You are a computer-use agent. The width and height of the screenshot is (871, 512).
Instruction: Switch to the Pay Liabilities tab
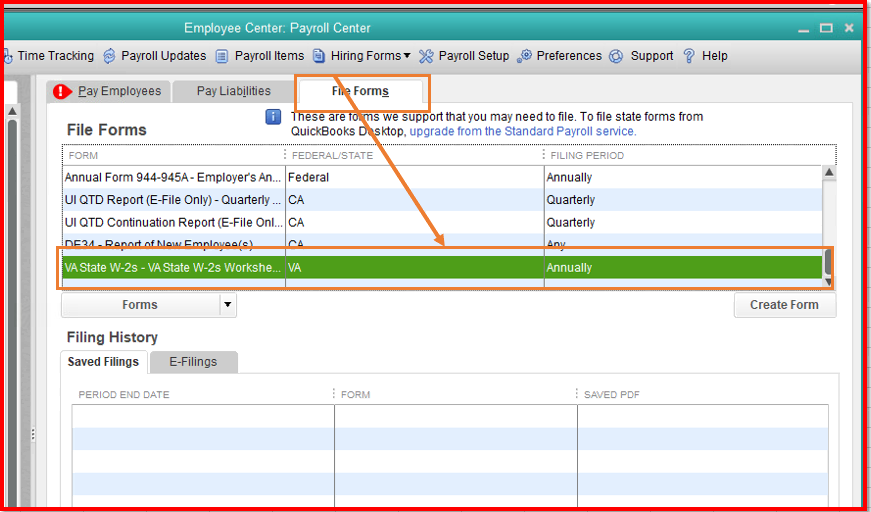233,92
